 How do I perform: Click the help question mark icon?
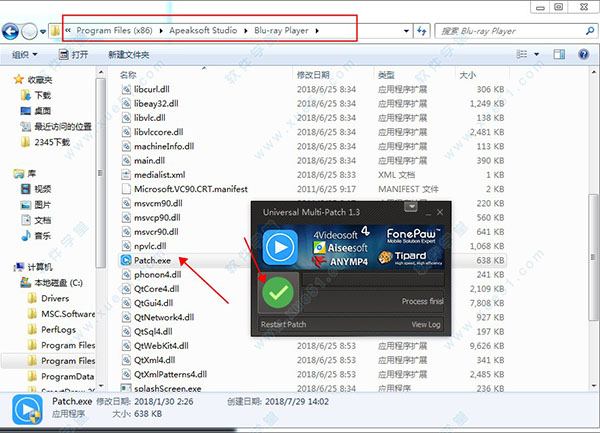[x=584, y=54]
